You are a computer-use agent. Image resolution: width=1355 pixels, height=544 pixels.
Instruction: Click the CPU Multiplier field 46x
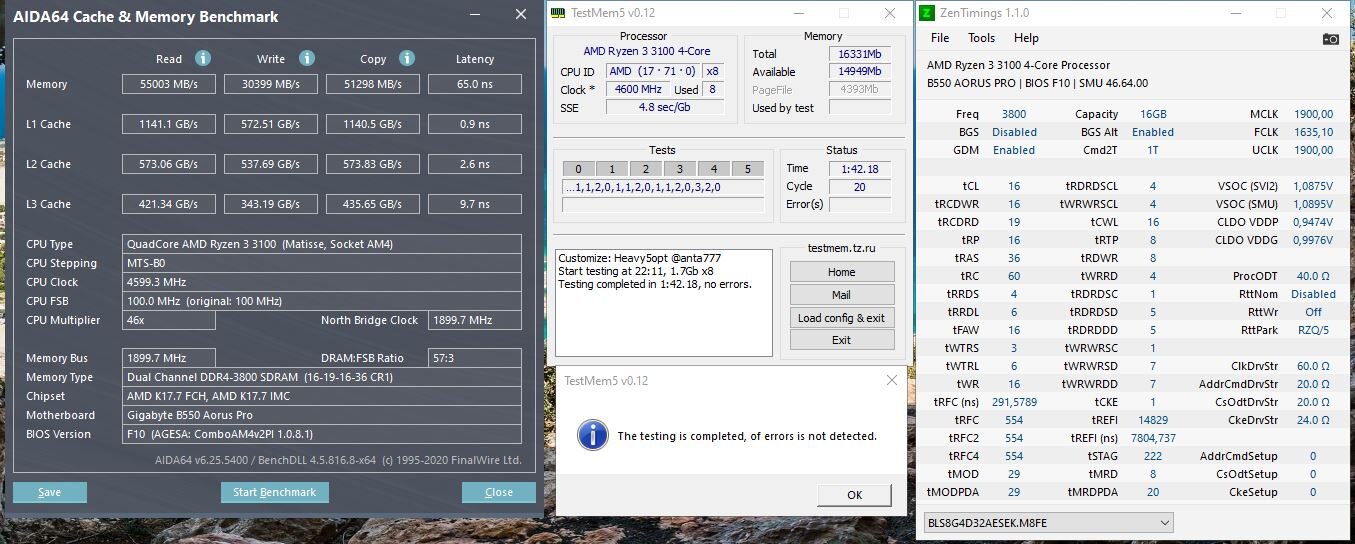(169, 320)
